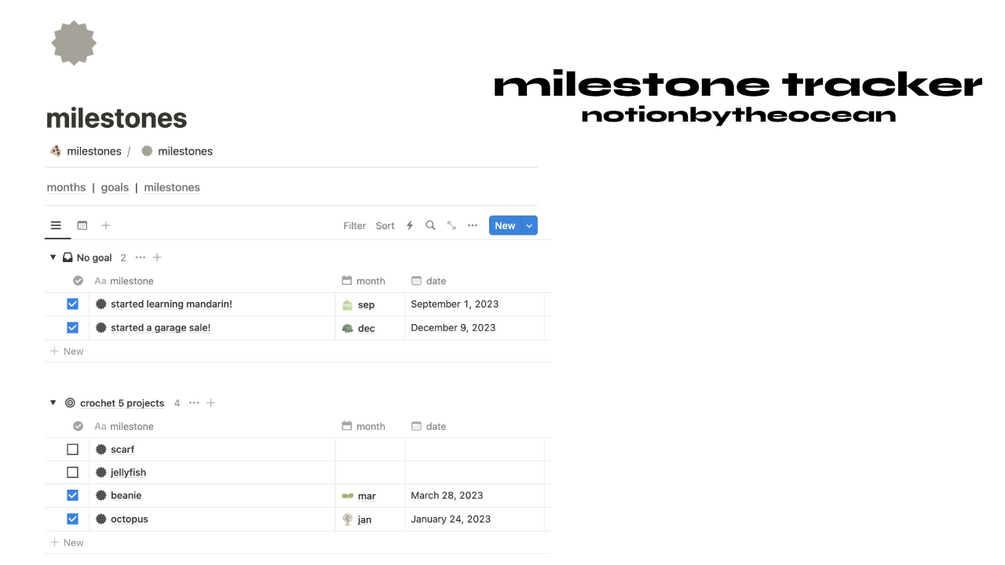Open the lightning bolt automations icon
The width and height of the screenshot is (1005, 565).
click(x=410, y=225)
